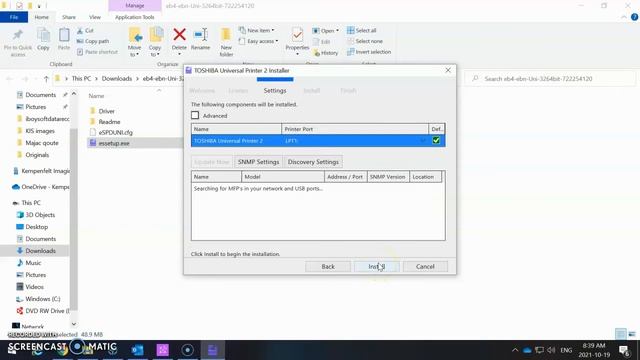Create a New folder
The width and height of the screenshot is (640, 360).
[226, 42]
